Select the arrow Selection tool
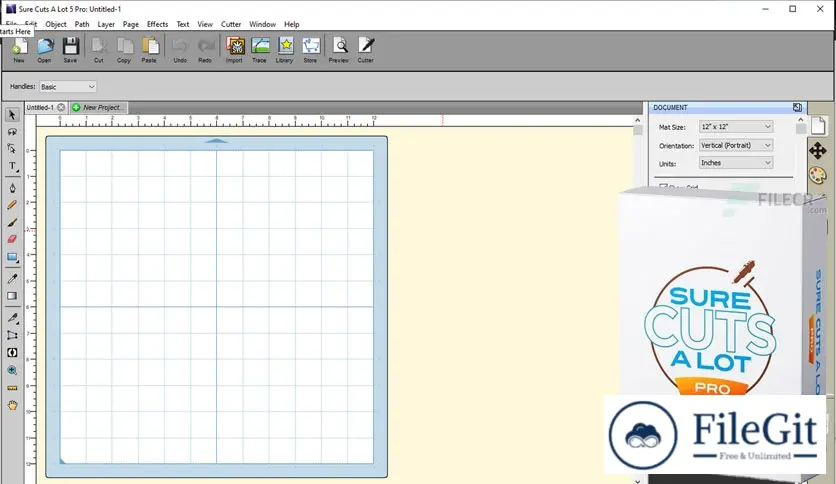 (12, 115)
